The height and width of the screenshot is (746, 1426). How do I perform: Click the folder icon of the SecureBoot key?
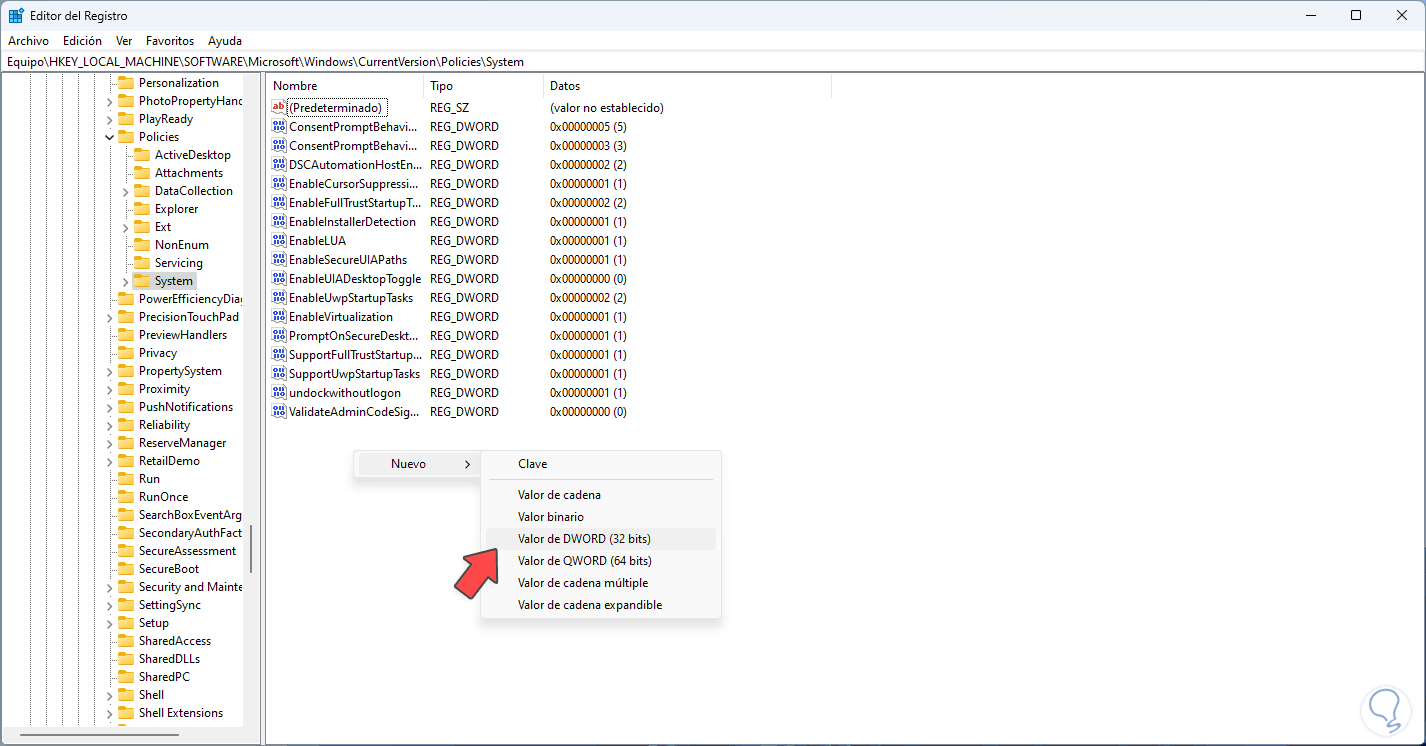[126, 569]
